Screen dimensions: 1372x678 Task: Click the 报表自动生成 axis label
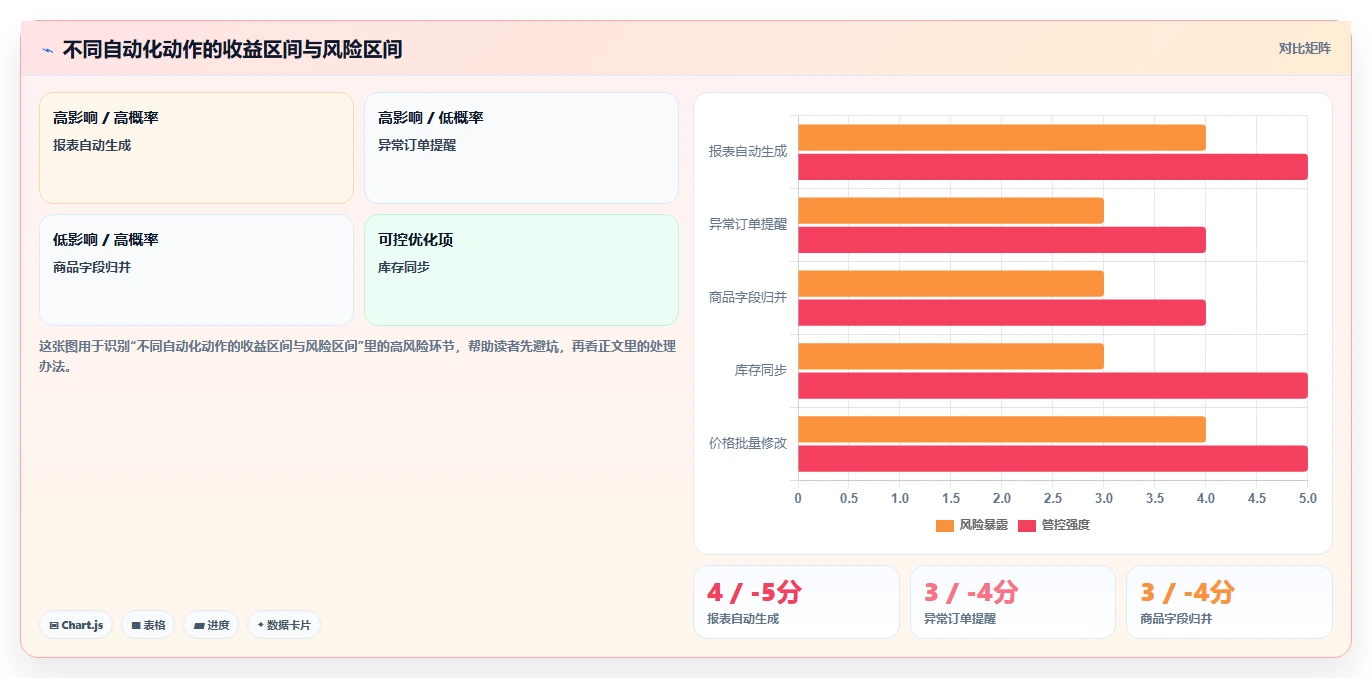pos(748,151)
